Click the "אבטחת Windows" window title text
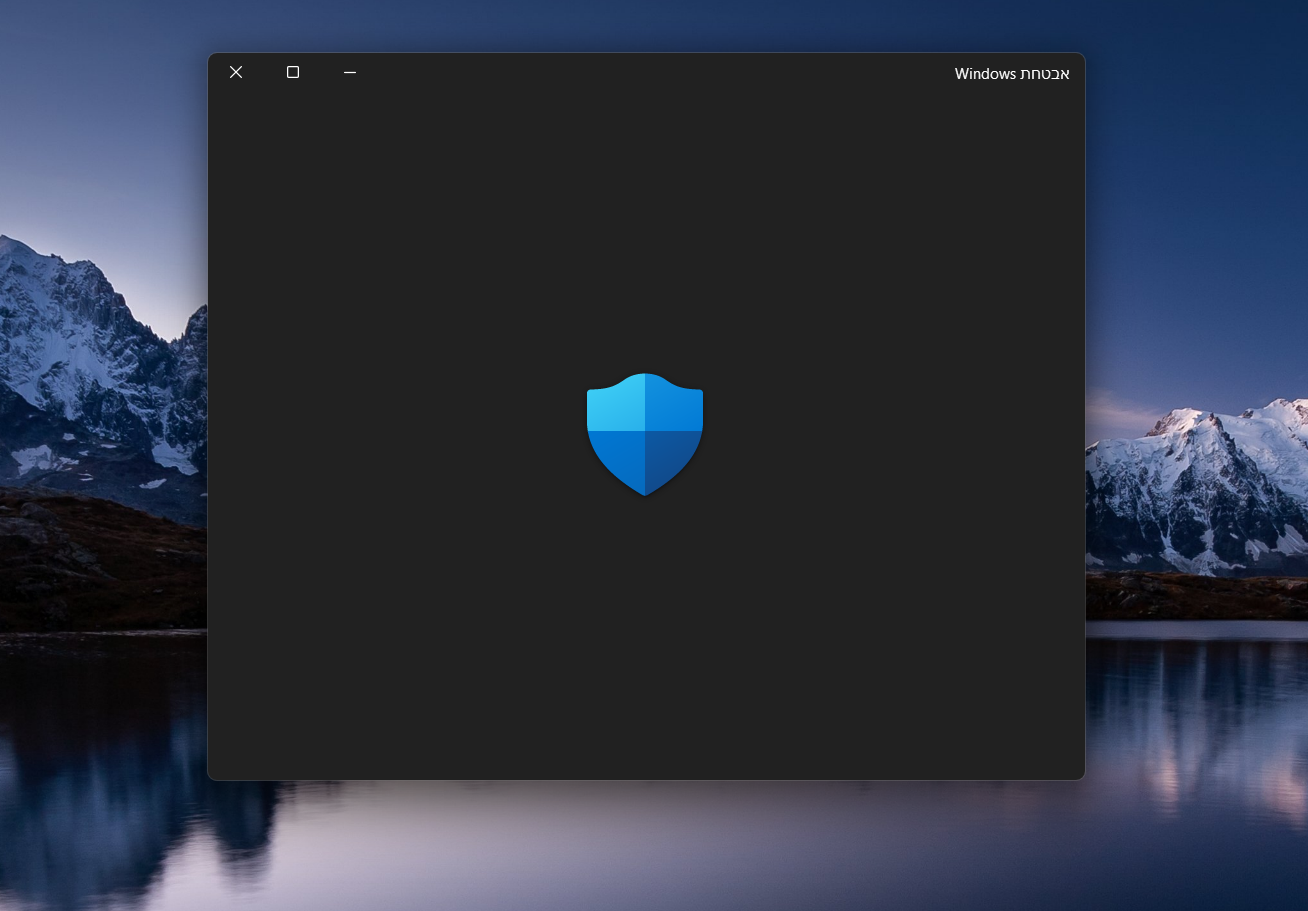 (1012, 73)
